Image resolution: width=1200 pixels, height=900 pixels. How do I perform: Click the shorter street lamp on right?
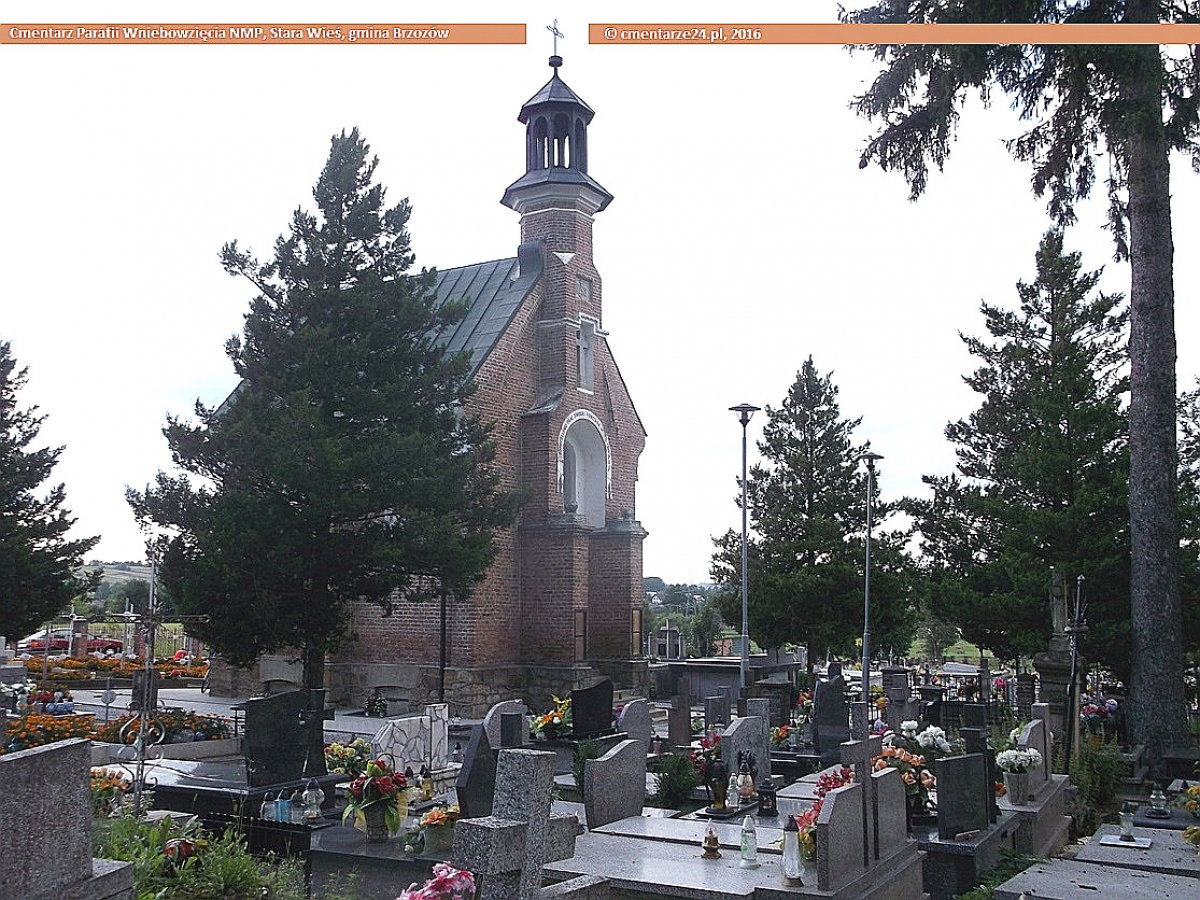[868, 560]
